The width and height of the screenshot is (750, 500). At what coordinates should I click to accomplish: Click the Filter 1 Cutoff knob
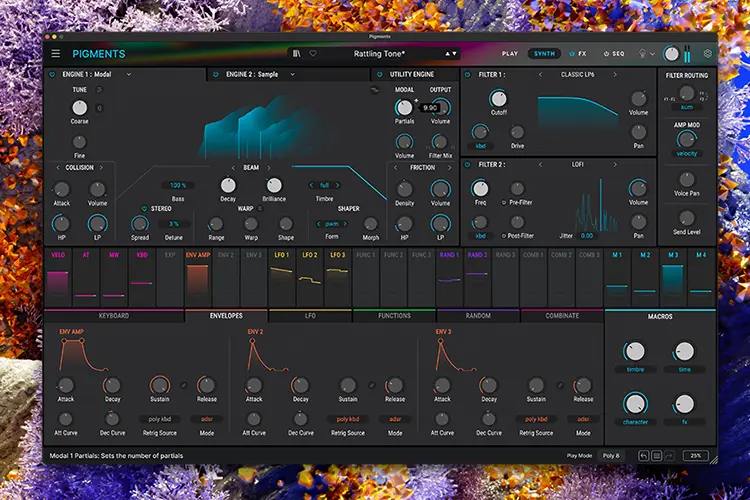(x=498, y=99)
